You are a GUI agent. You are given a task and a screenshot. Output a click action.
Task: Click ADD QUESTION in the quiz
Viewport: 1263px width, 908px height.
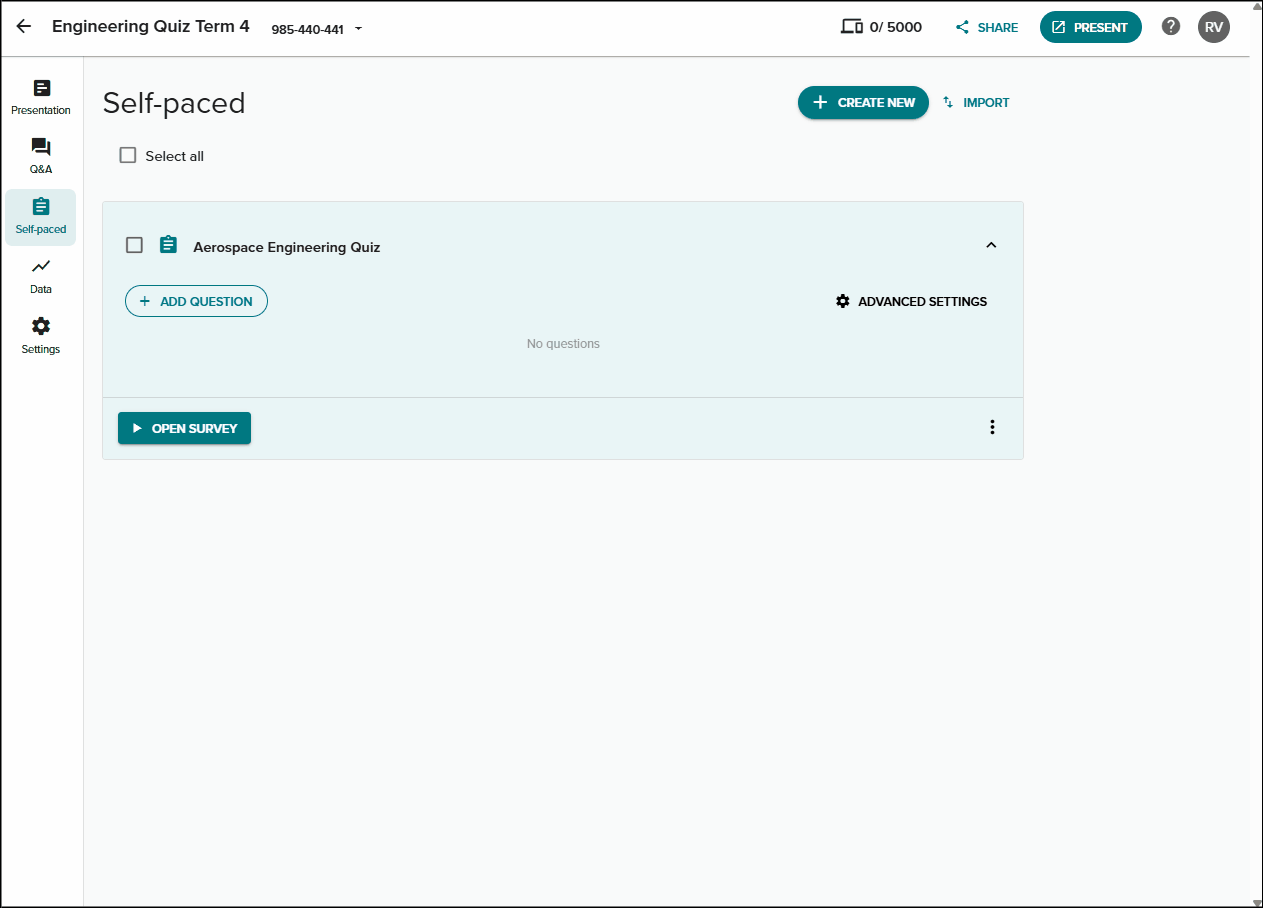pos(196,301)
